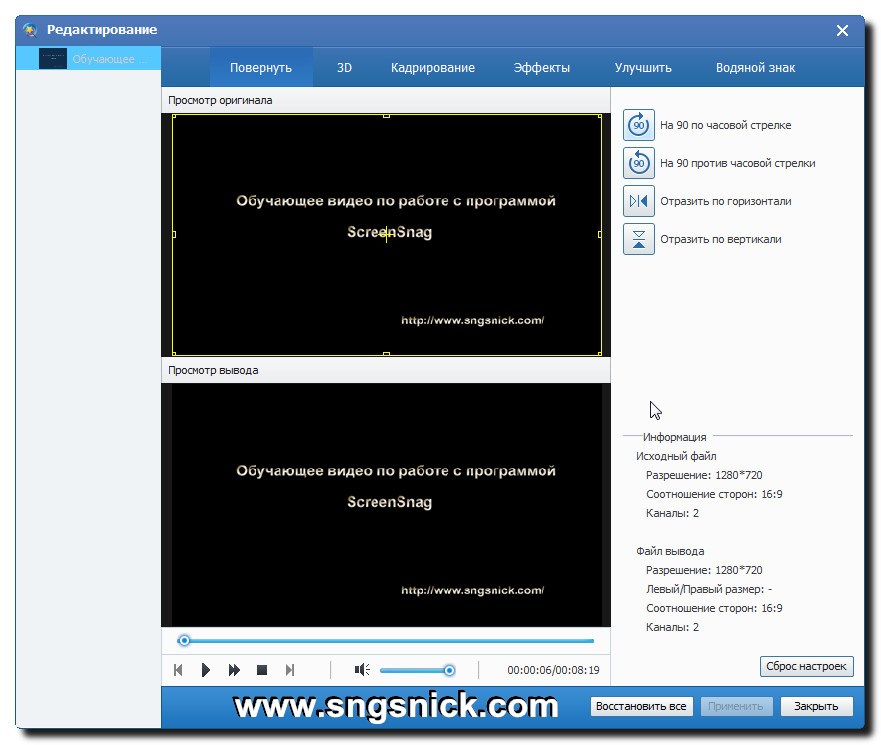
Task: Click the bottom-center crop handle on original preview
Action: 386,354
